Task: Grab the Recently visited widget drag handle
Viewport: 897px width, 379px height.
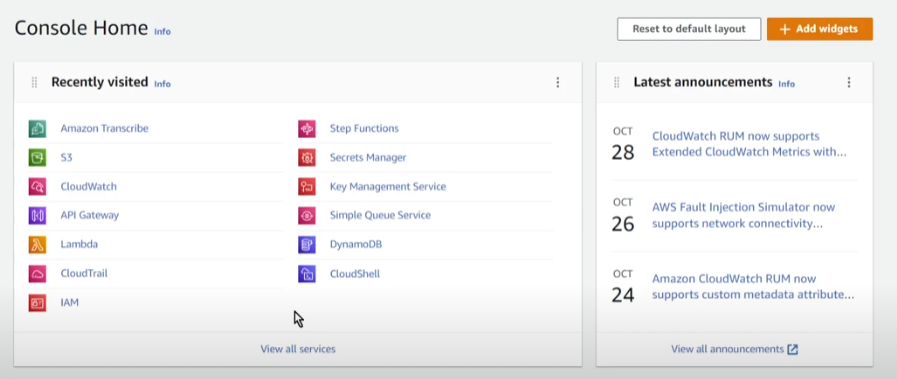Action: (x=34, y=82)
